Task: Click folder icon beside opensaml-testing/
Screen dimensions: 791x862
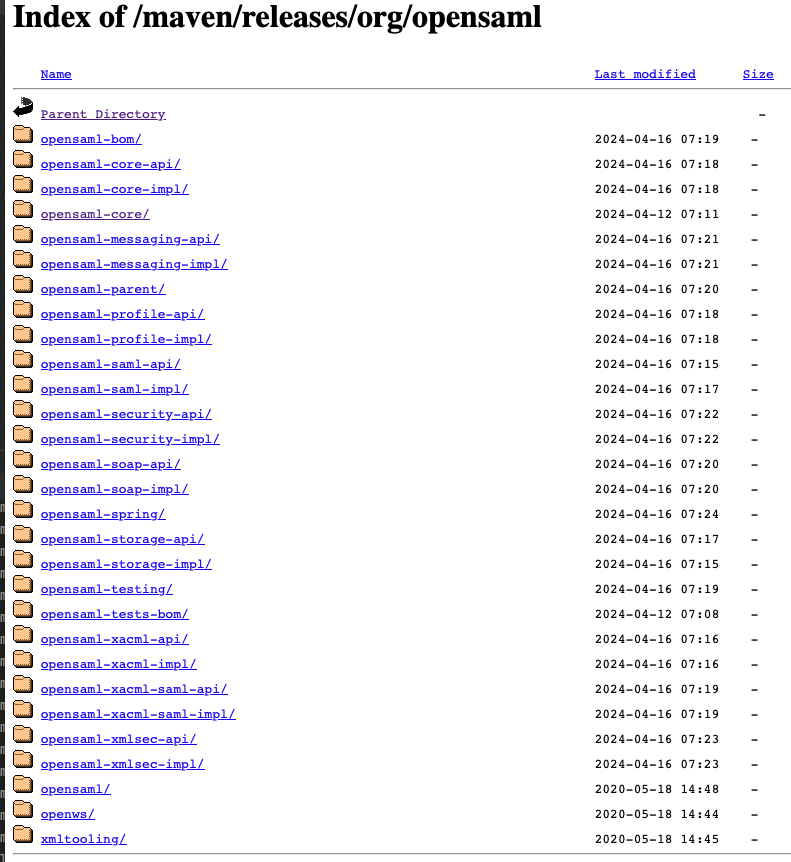Action: click(23, 584)
